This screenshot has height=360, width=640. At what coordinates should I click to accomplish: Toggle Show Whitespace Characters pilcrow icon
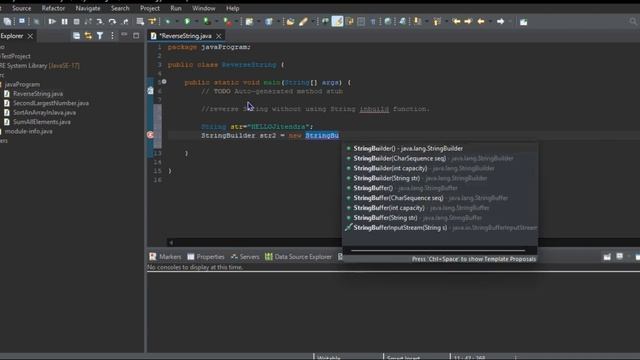(x=373, y=22)
